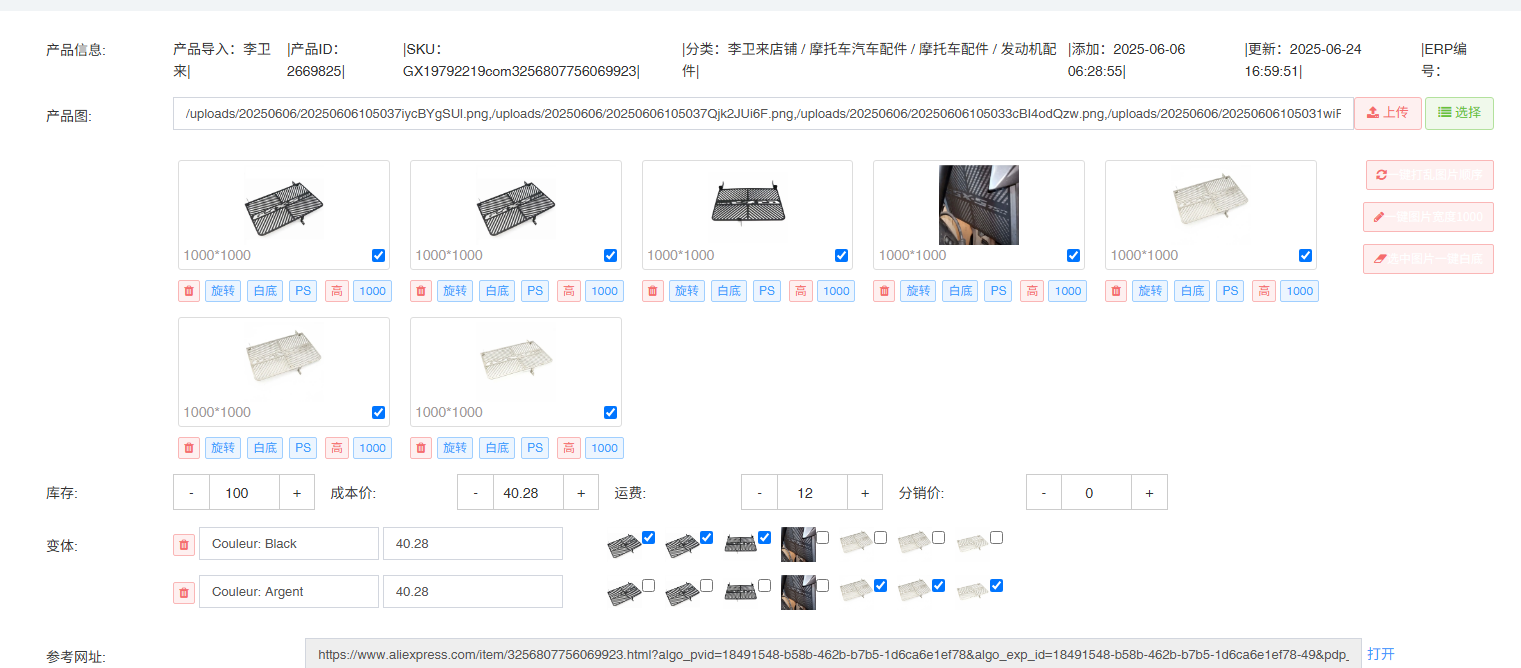1521x668 pixels.
Task: Click trash icon under the motorcycle photo image
Action: click(884, 291)
